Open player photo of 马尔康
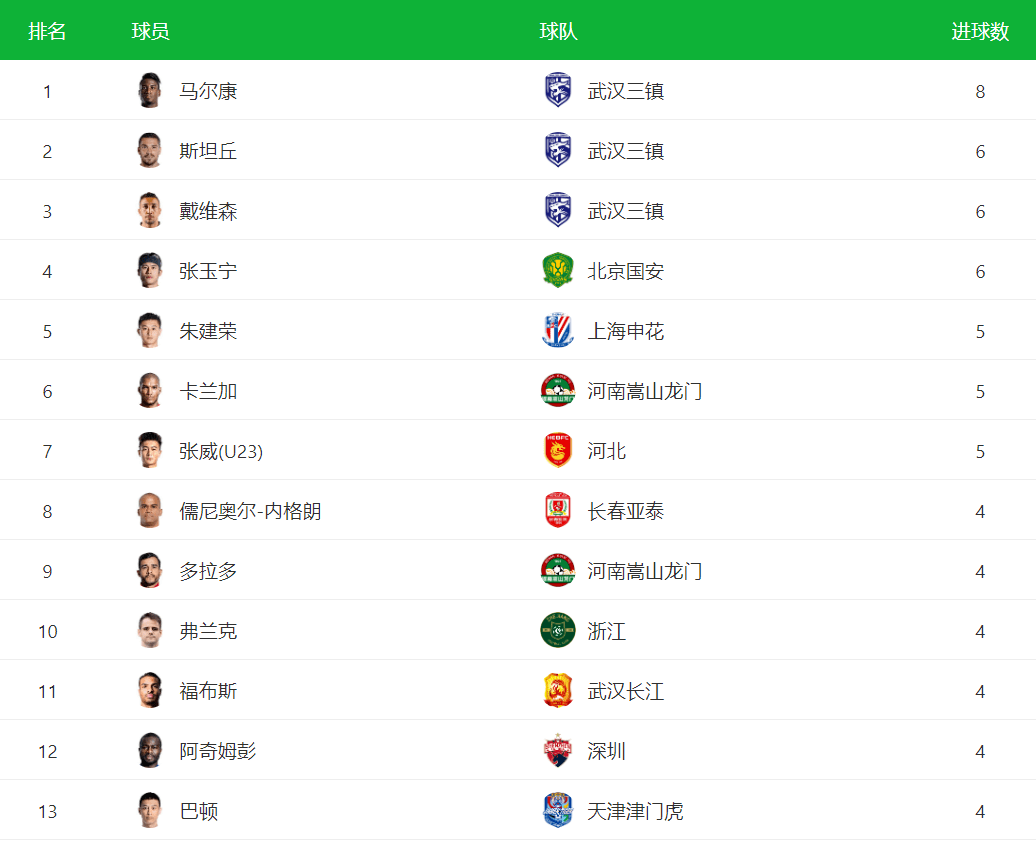This screenshot has width=1036, height=848. [x=150, y=91]
